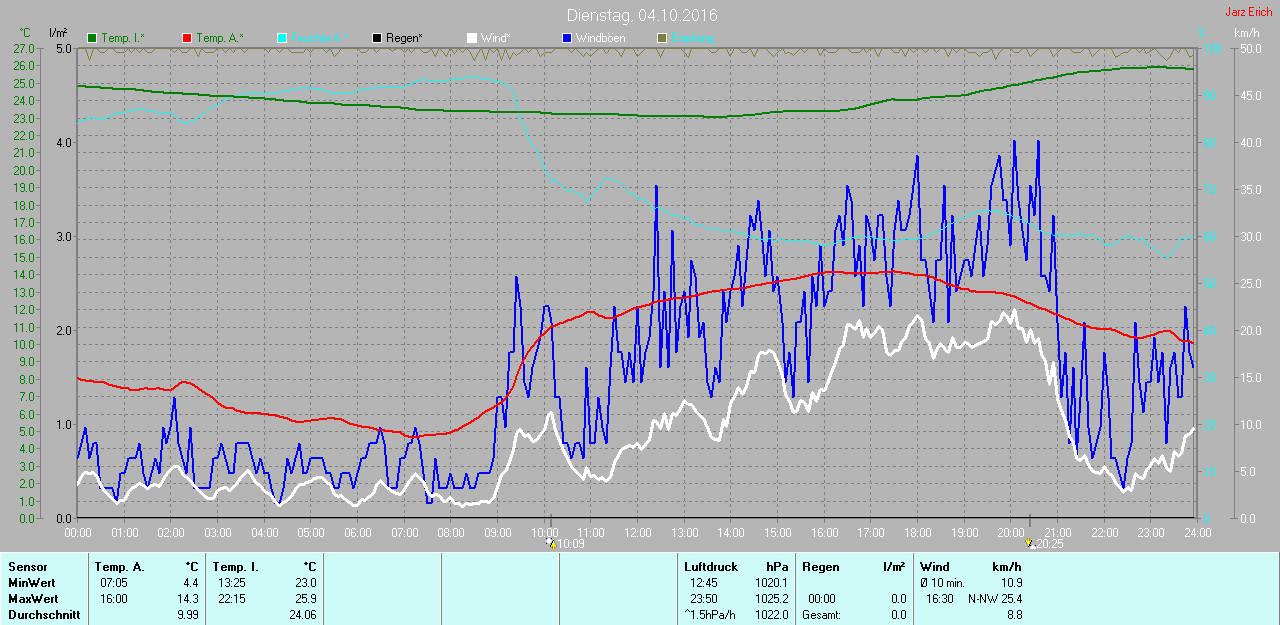Screen dimensions: 1280x625
Task: Click the sunrise marker icon at 10:09
Action: [x=551, y=544]
